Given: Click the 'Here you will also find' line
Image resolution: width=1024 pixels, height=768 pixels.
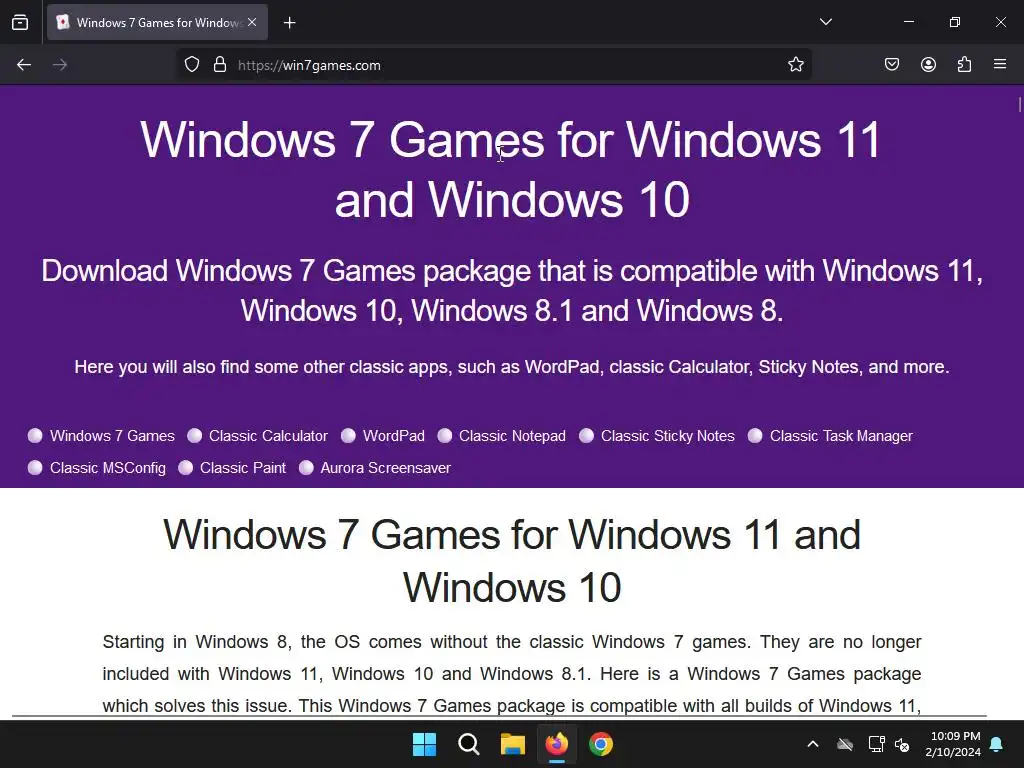Looking at the screenshot, I should point(512,366).
